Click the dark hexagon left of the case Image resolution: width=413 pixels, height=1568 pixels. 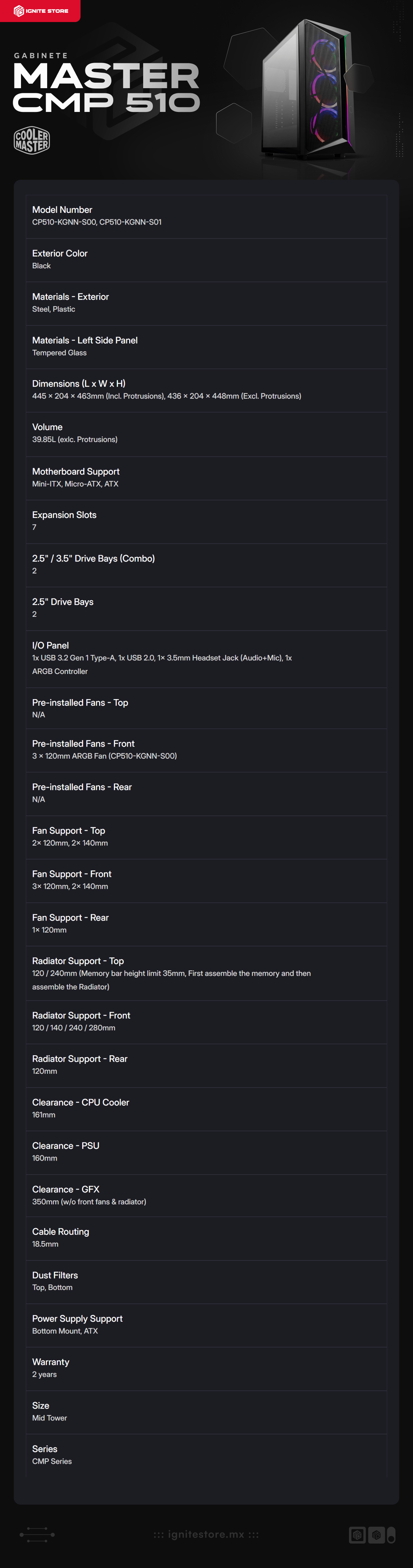234,124
